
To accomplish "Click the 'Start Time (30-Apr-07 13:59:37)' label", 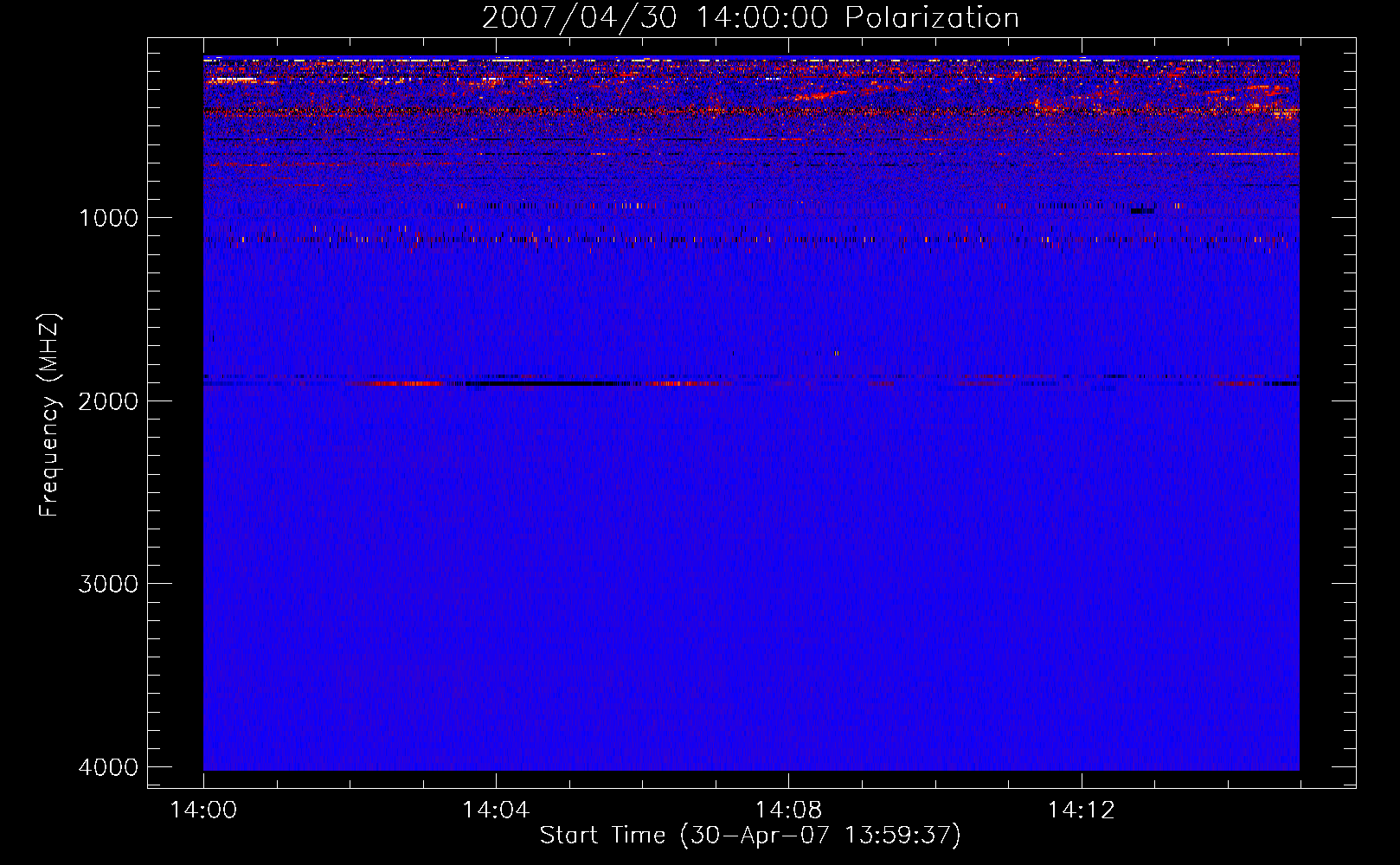I will pyautogui.click(x=750, y=835).
